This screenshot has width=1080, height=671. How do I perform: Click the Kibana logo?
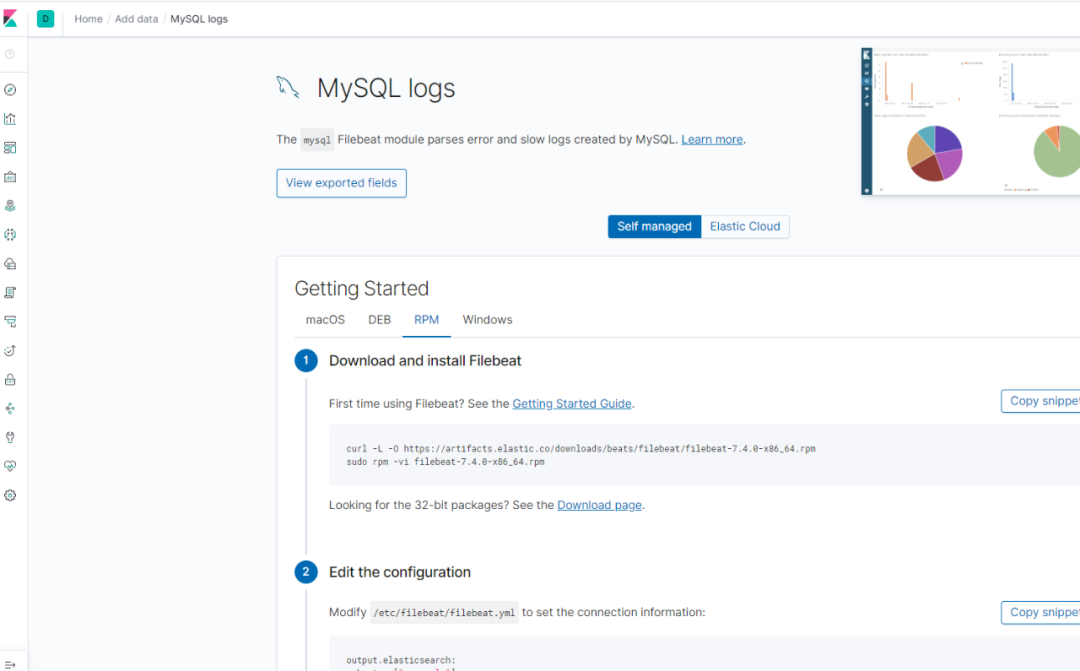coord(10,19)
